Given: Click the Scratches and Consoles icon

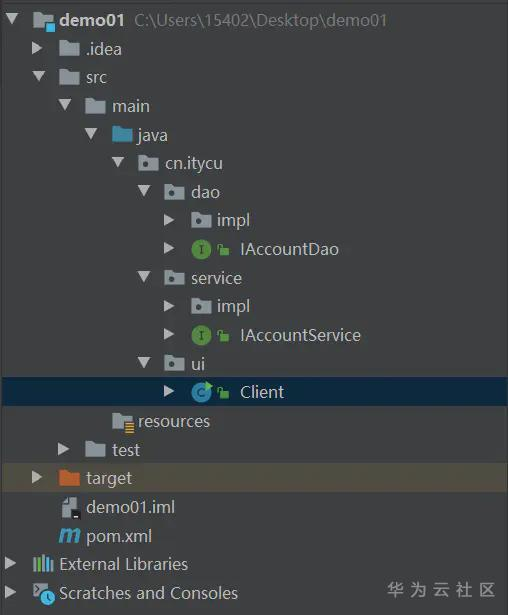Looking at the screenshot, I should [x=44, y=594].
